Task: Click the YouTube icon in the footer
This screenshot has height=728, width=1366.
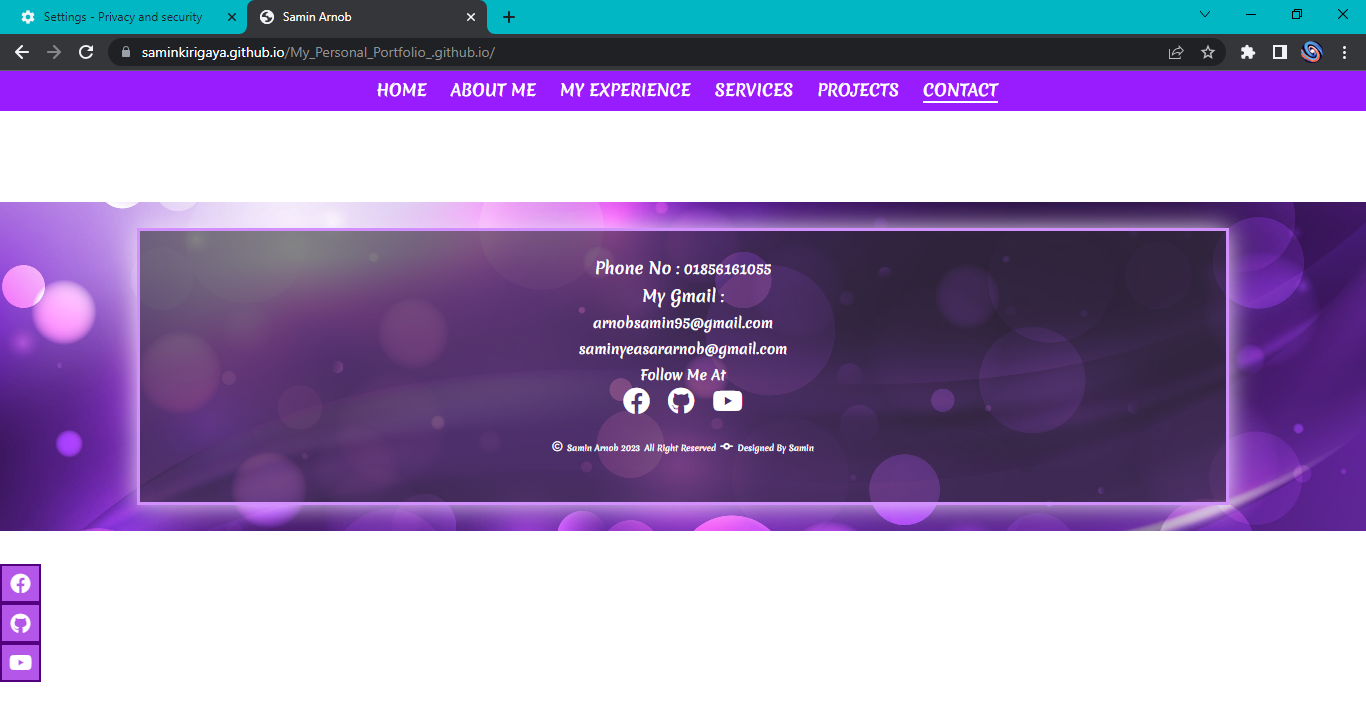Action: click(x=727, y=400)
